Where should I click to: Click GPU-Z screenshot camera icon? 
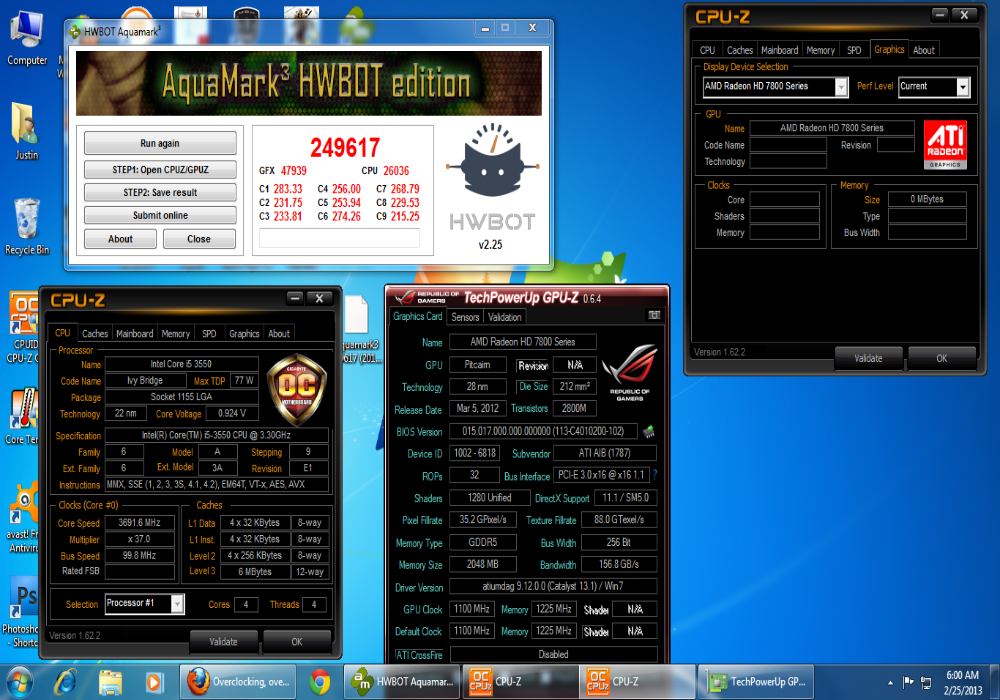(654, 315)
